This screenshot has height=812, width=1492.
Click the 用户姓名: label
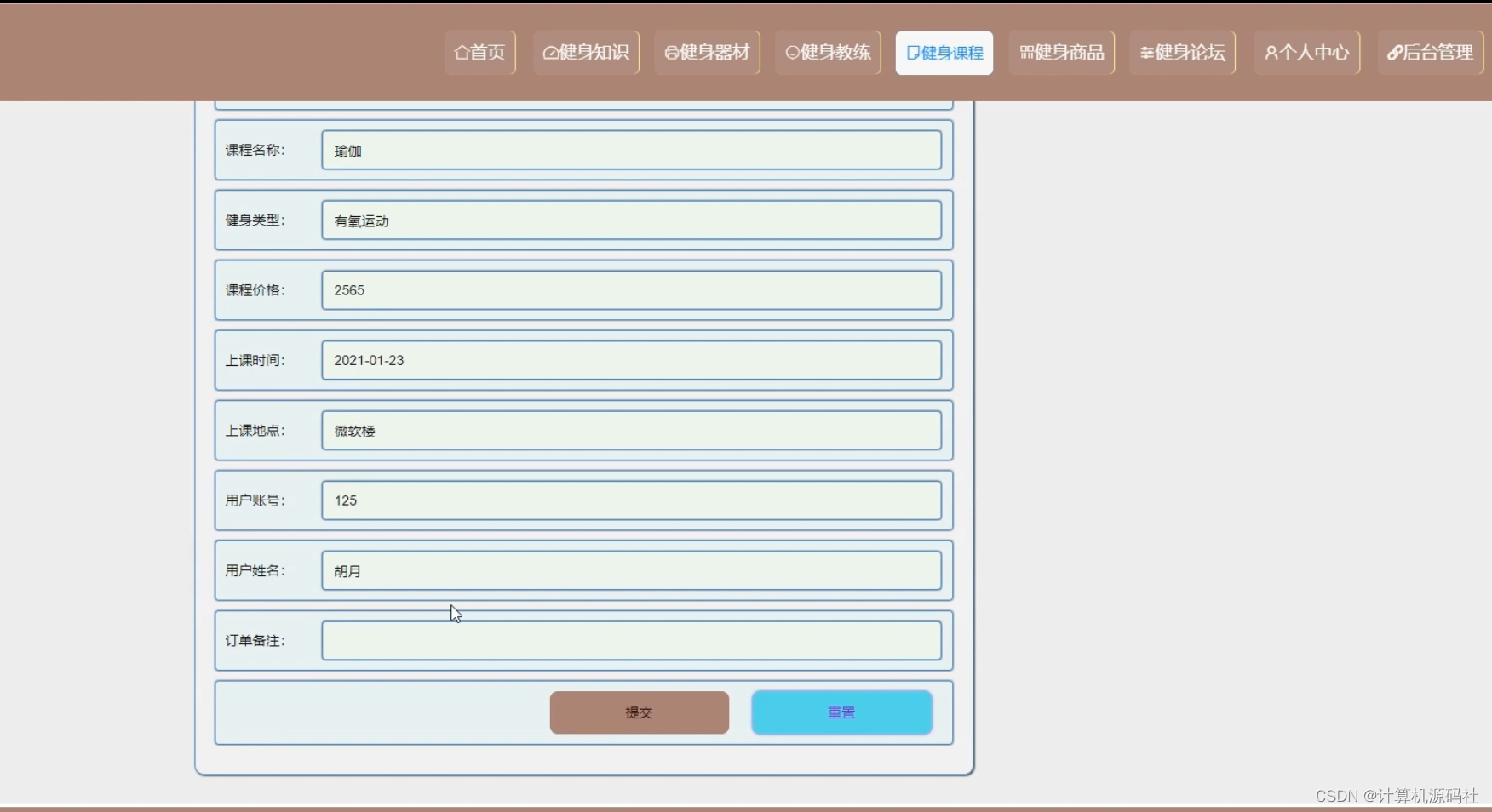[255, 570]
